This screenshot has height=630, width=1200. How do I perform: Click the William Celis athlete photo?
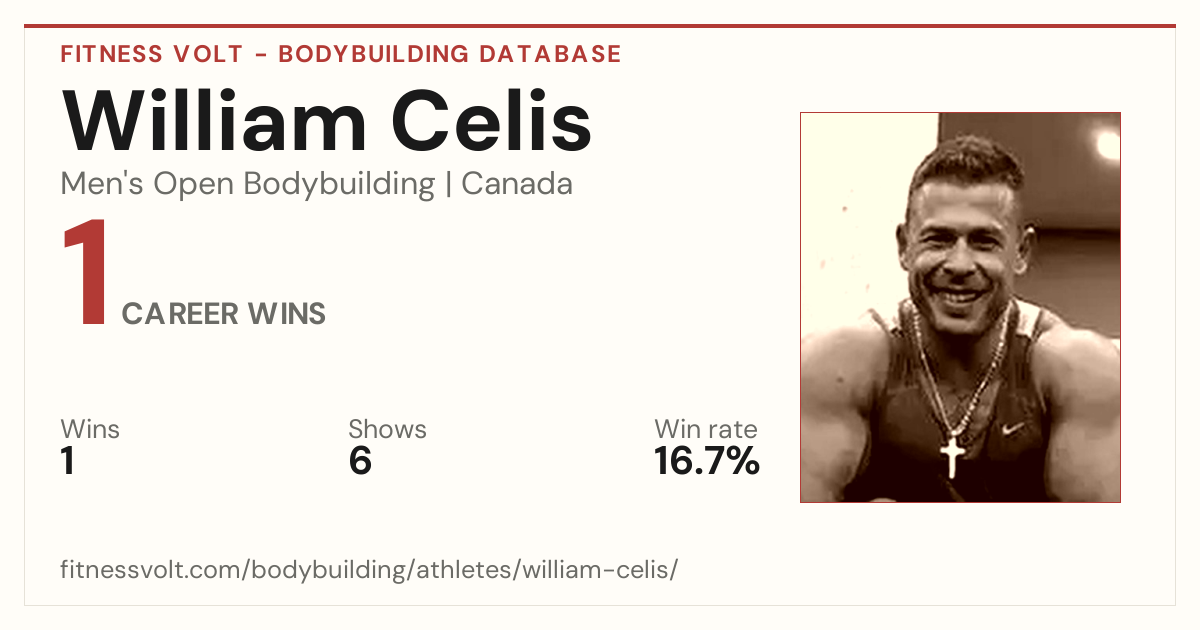click(x=960, y=307)
